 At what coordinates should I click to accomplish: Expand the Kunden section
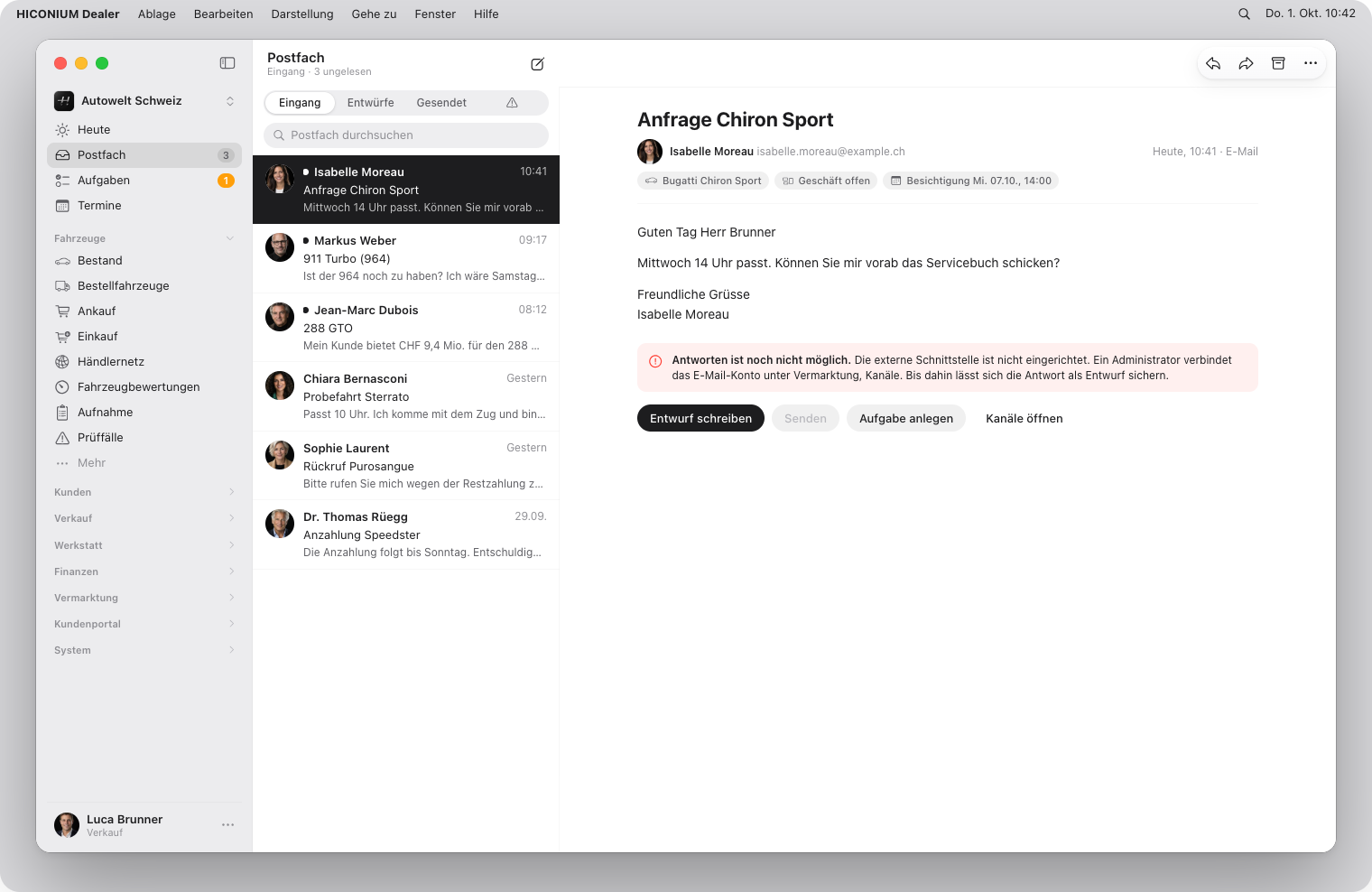click(x=144, y=492)
